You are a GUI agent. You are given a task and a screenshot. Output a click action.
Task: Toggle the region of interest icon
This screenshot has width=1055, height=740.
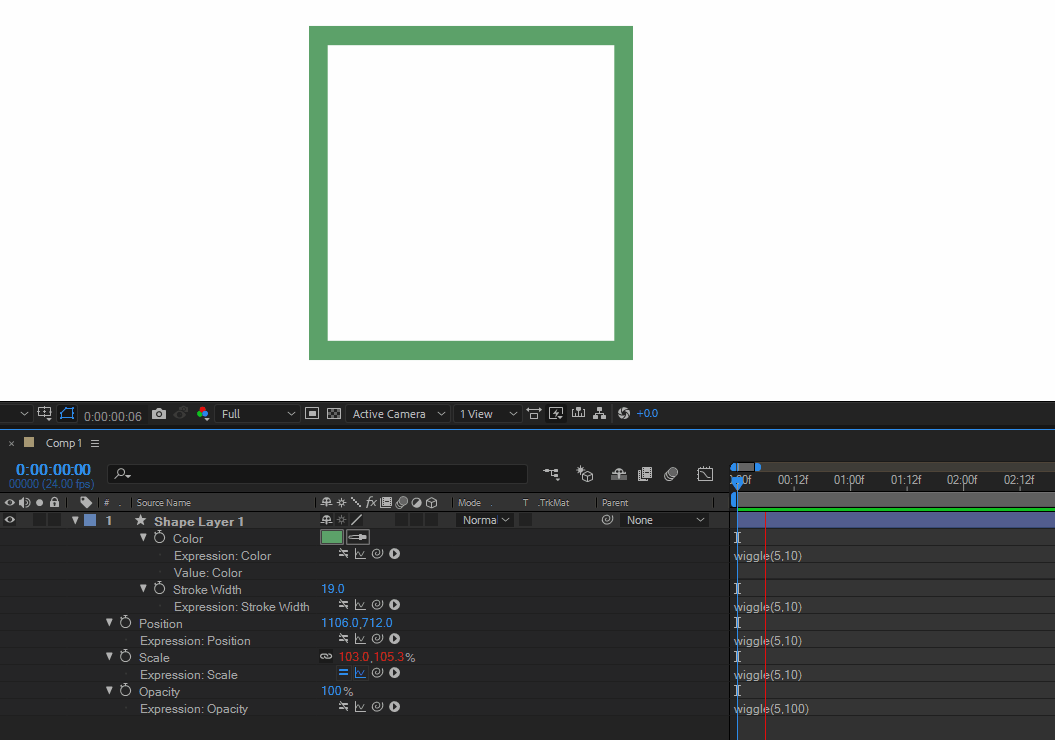[312, 414]
